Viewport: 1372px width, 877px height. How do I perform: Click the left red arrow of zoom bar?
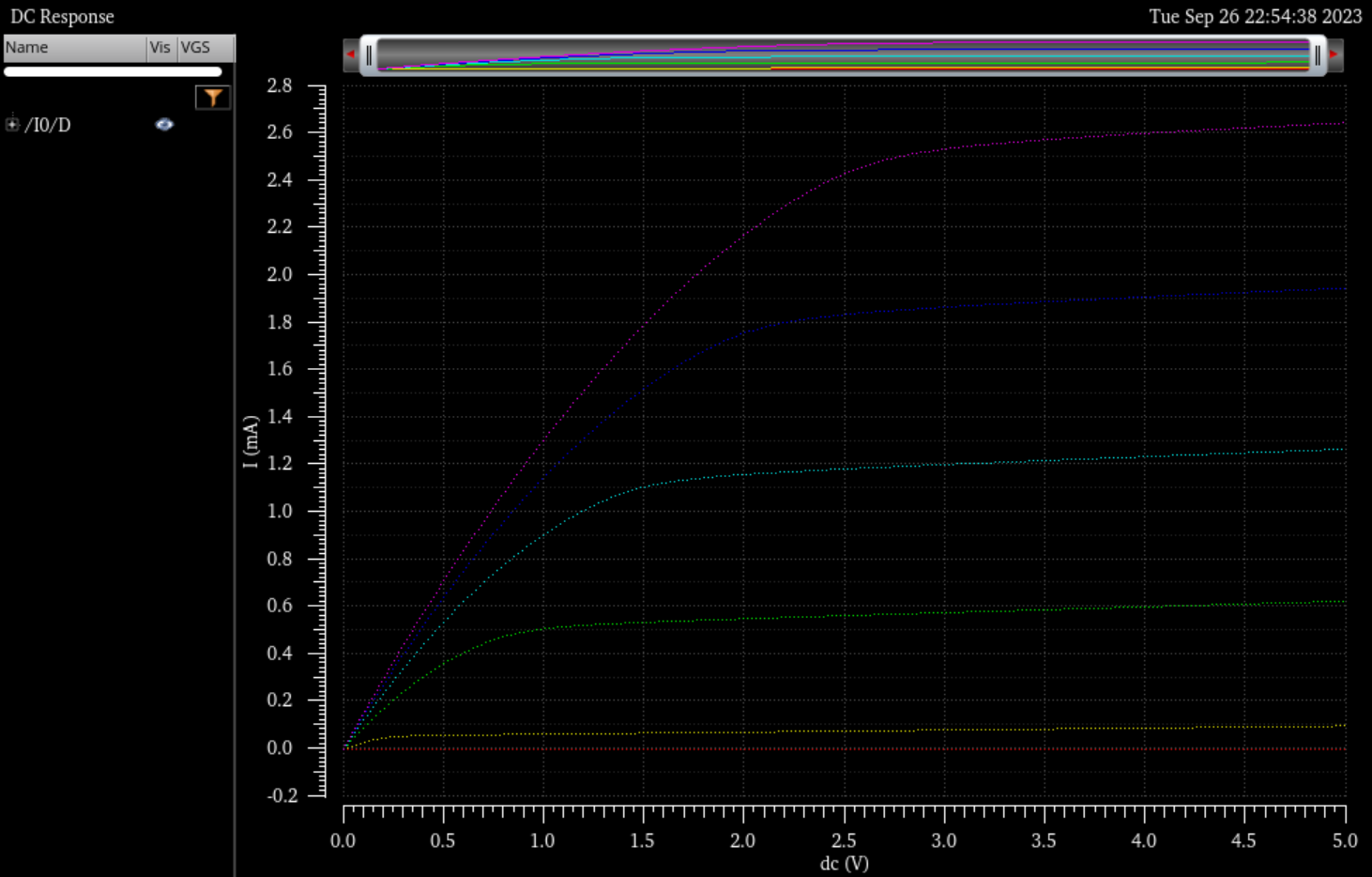tap(350, 55)
